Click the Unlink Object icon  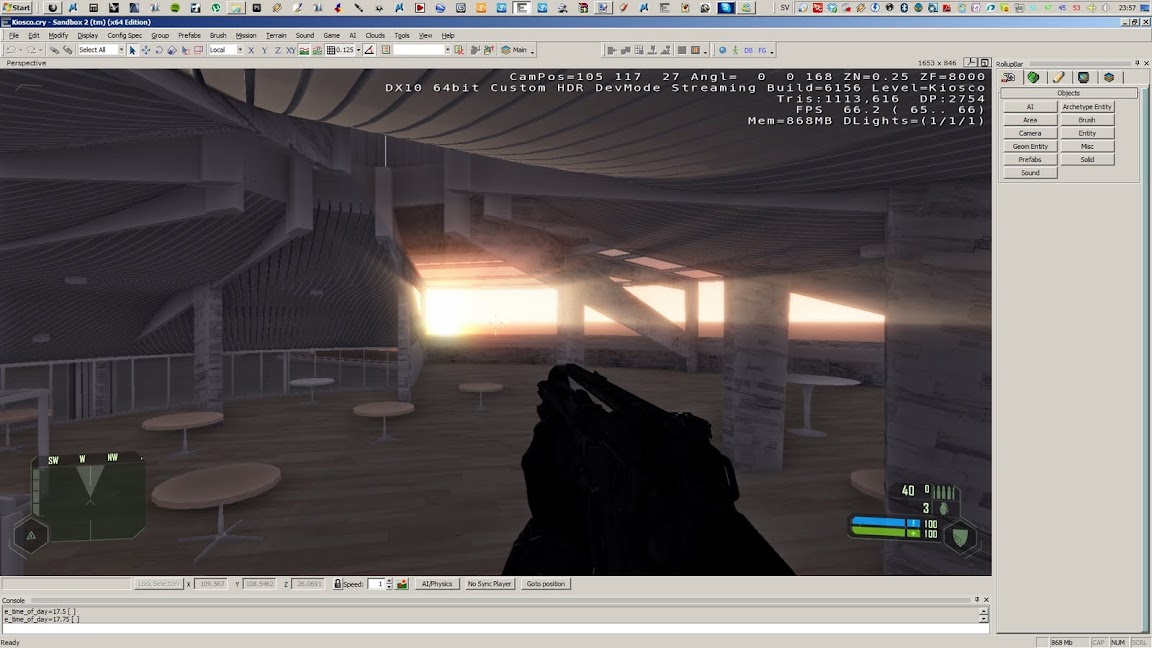pyautogui.click(x=68, y=50)
